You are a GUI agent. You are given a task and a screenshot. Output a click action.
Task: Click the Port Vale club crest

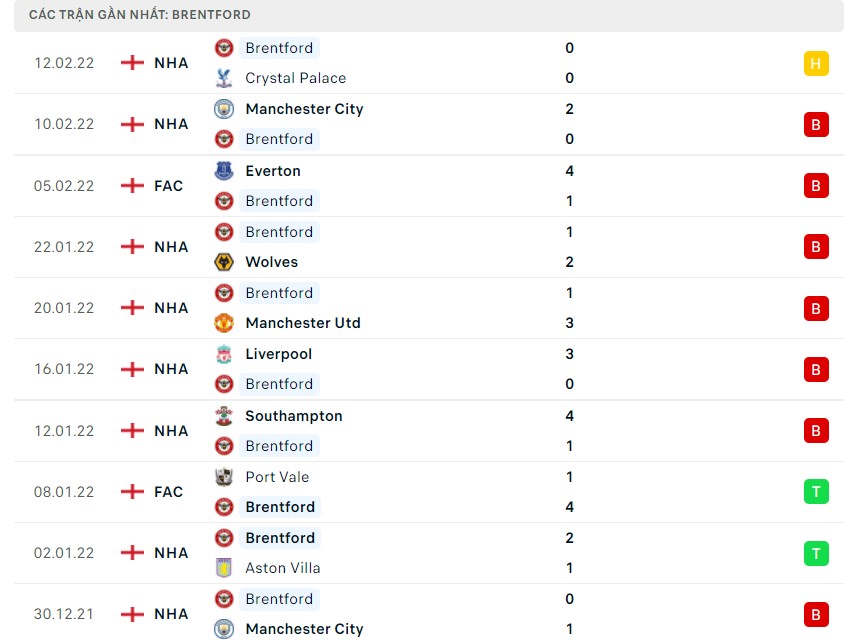tap(224, 477)
